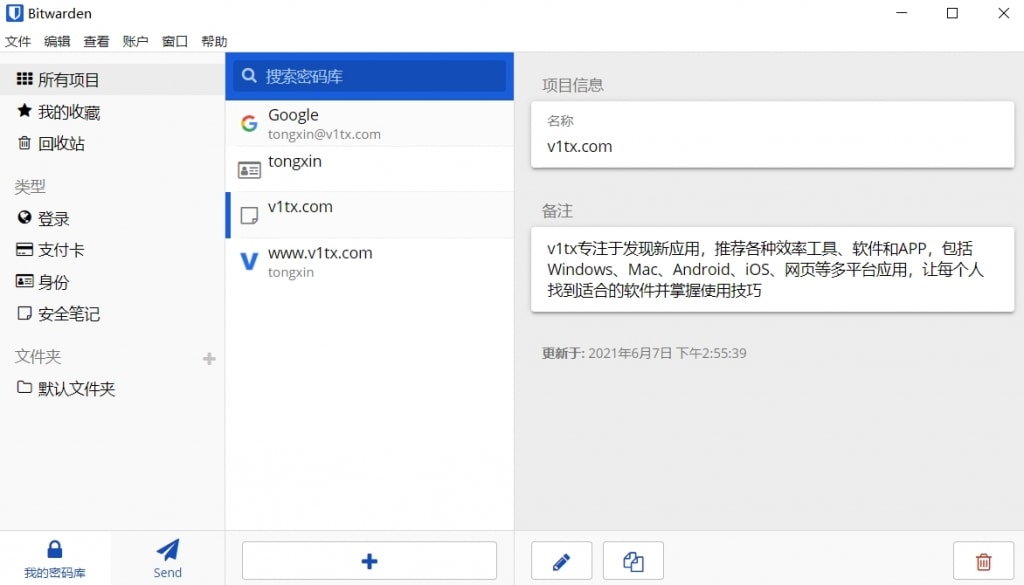
Task: Delete the item with trash button
Action: point(984,561)
